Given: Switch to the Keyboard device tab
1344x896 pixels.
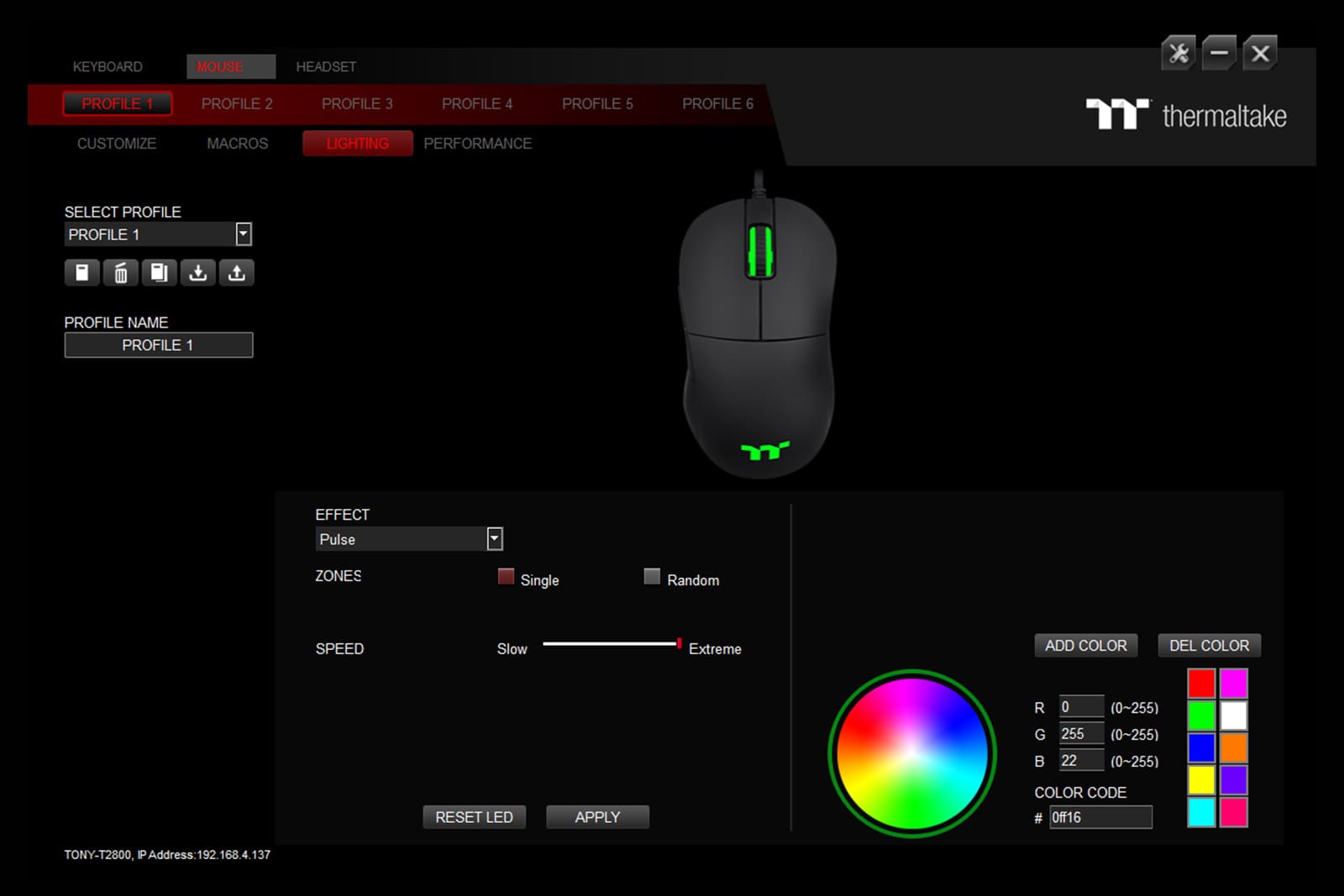Looking at the screenshot, I should point(108,66).
